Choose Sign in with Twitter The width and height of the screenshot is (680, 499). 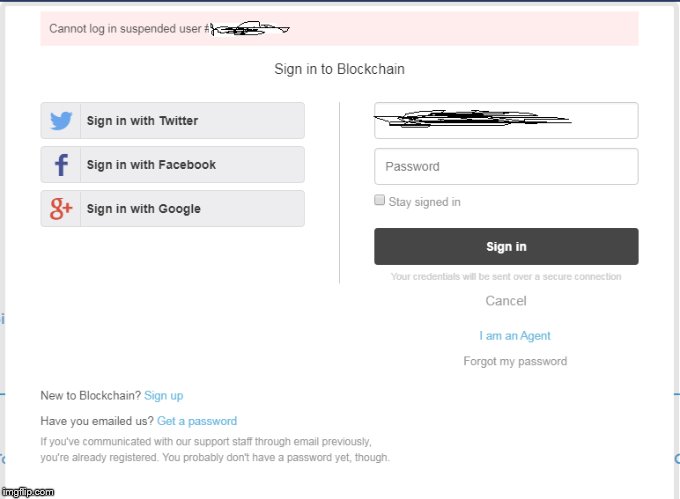tap(173, 121)
